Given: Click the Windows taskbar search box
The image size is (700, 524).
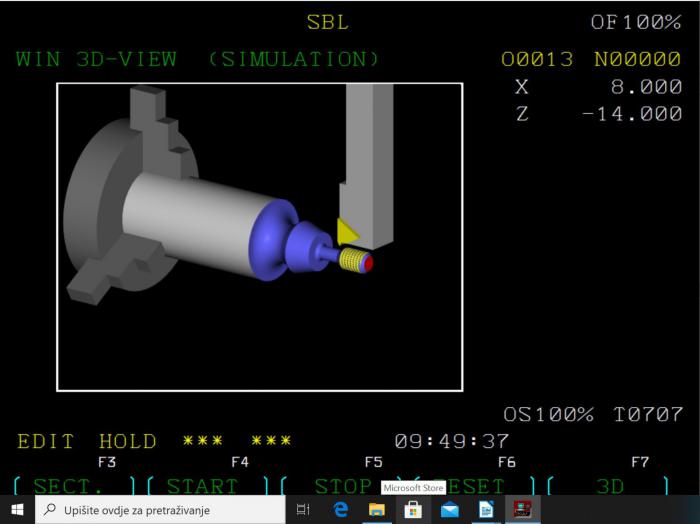Looking at the screenshot, I should pos(160,509).
